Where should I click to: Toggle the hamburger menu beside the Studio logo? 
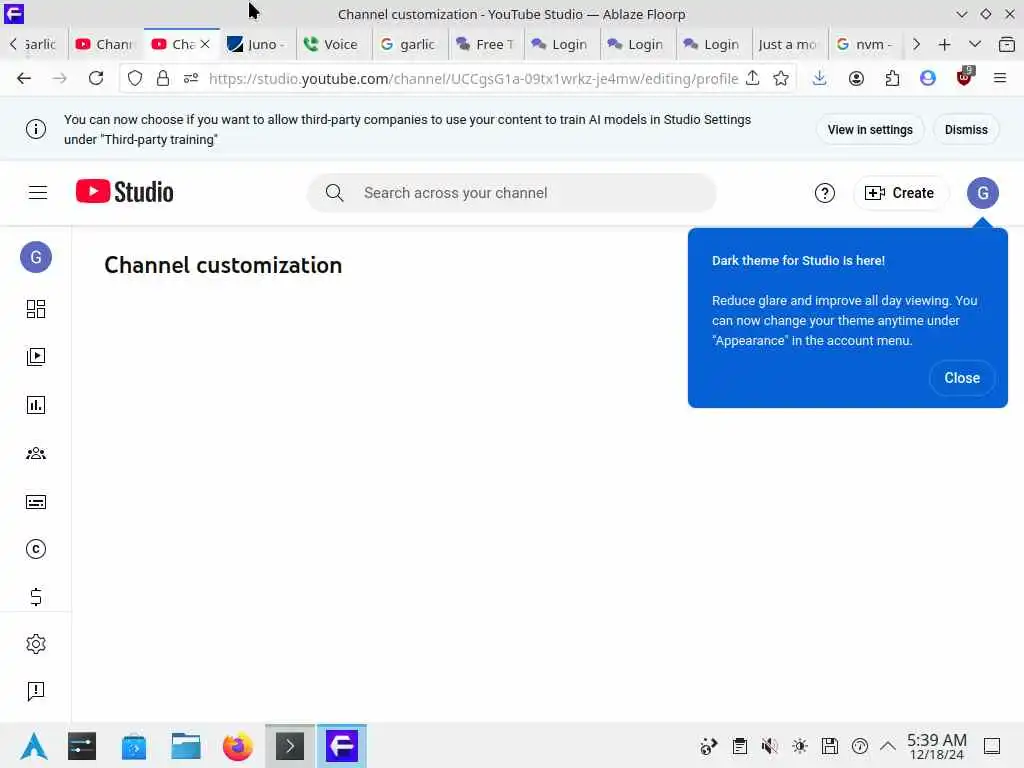click(38, 193)
